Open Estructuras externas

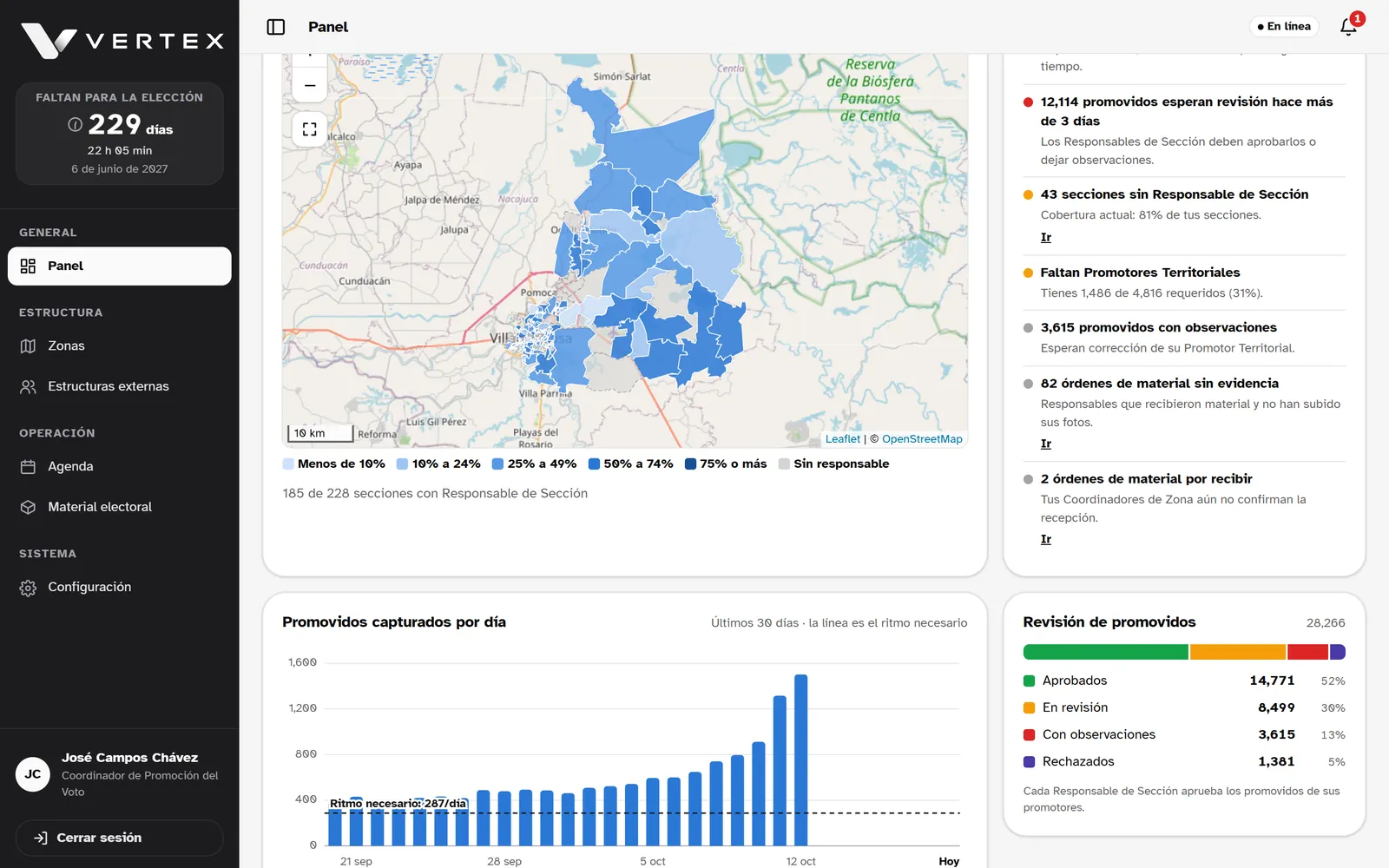[120, 386]
